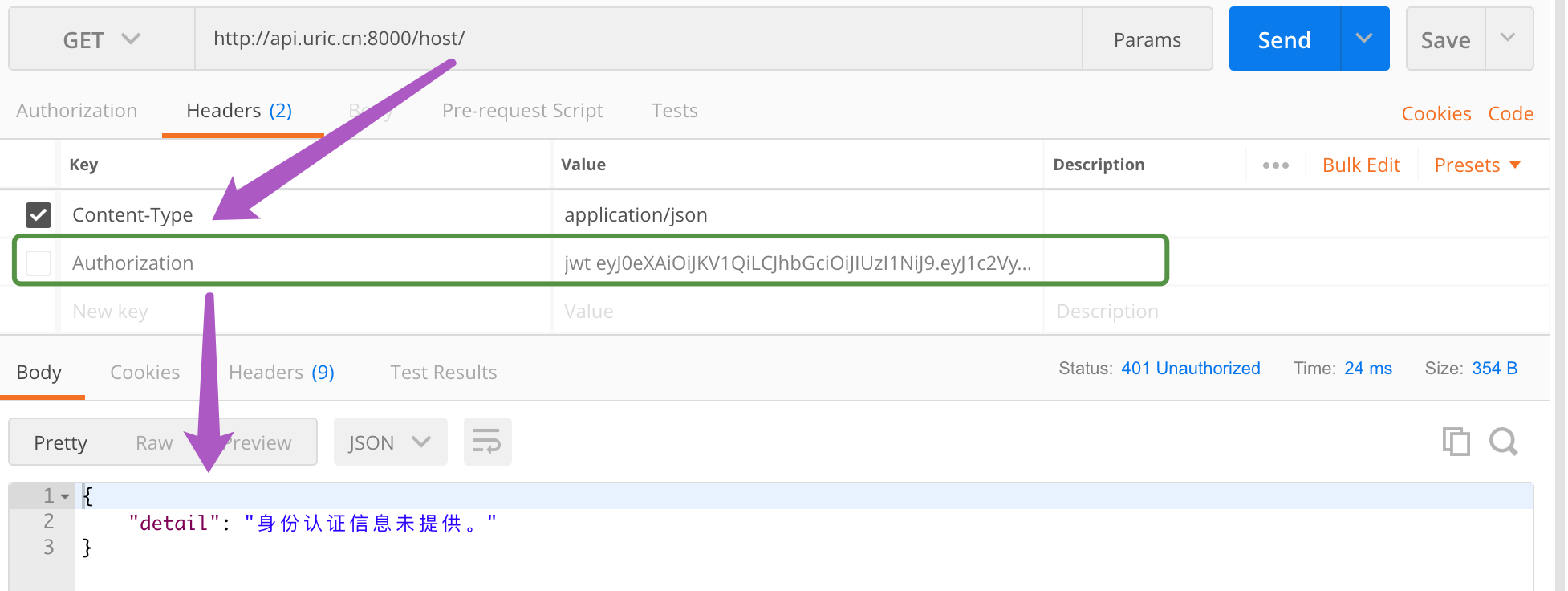Image resolution: width=1568 pixels, height=591 pixels.
Task: Click the New key field
Action: pos(305,311)
